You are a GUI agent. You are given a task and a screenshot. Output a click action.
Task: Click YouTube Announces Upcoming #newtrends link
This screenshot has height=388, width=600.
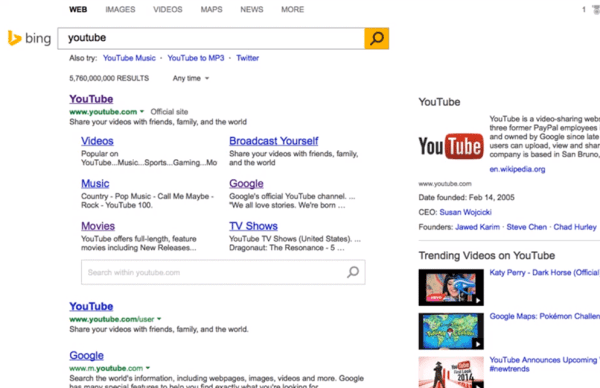[x=544, y=364]
